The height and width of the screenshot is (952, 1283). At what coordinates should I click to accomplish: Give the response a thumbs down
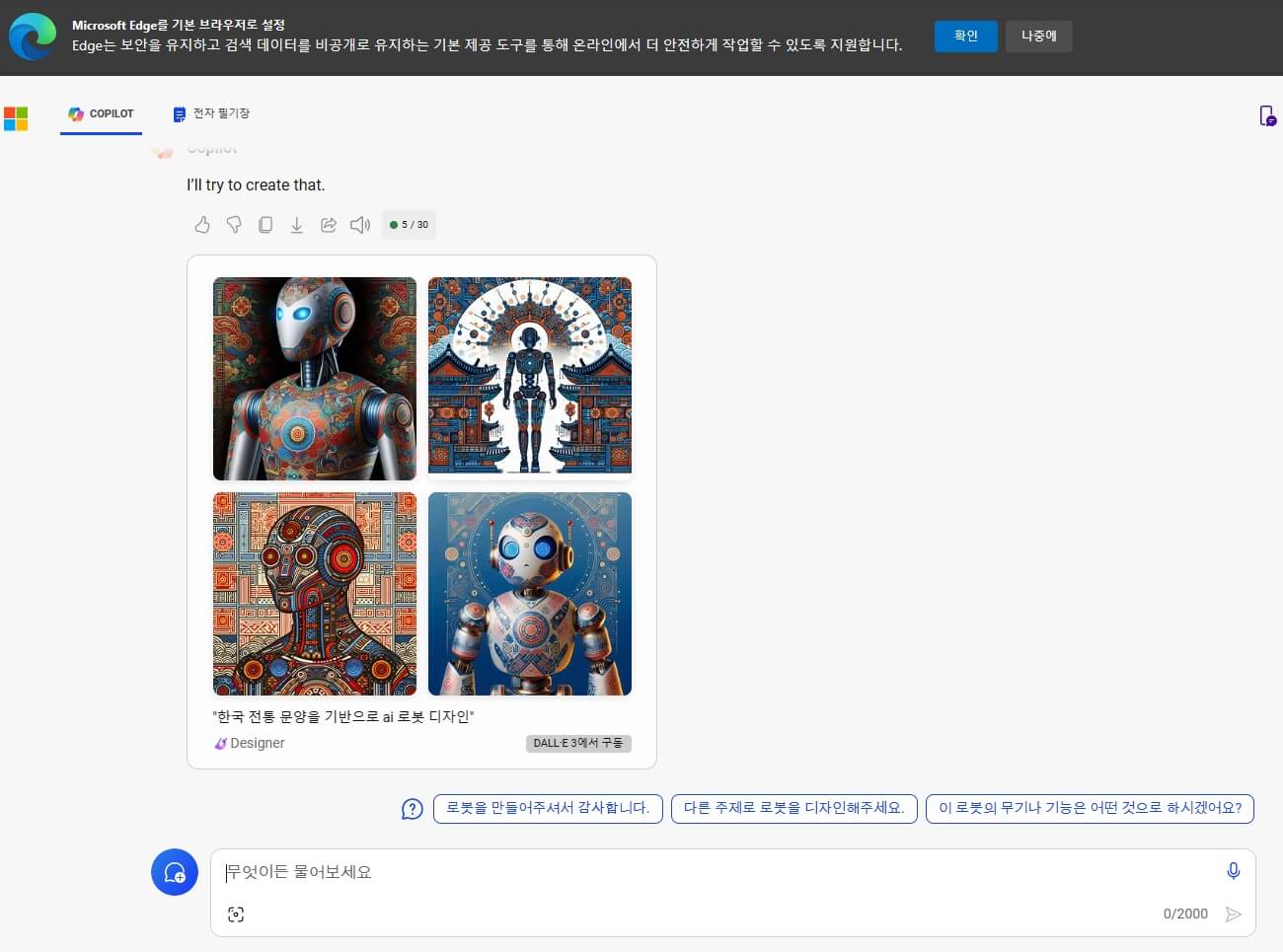click(234, 224)
